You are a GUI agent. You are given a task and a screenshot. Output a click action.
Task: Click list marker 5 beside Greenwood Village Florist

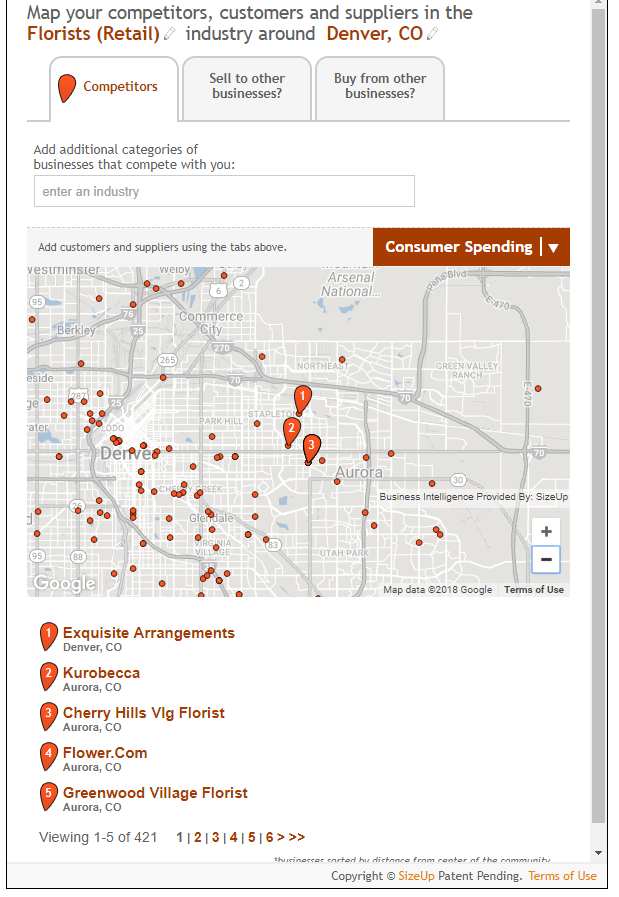[x=48, y=797]
